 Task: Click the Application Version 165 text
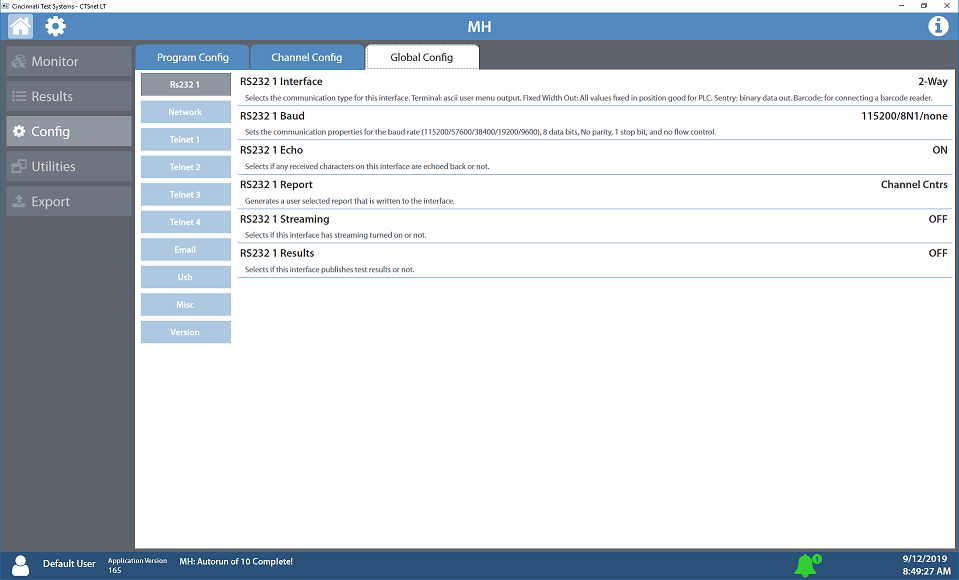tap(137, 565)
